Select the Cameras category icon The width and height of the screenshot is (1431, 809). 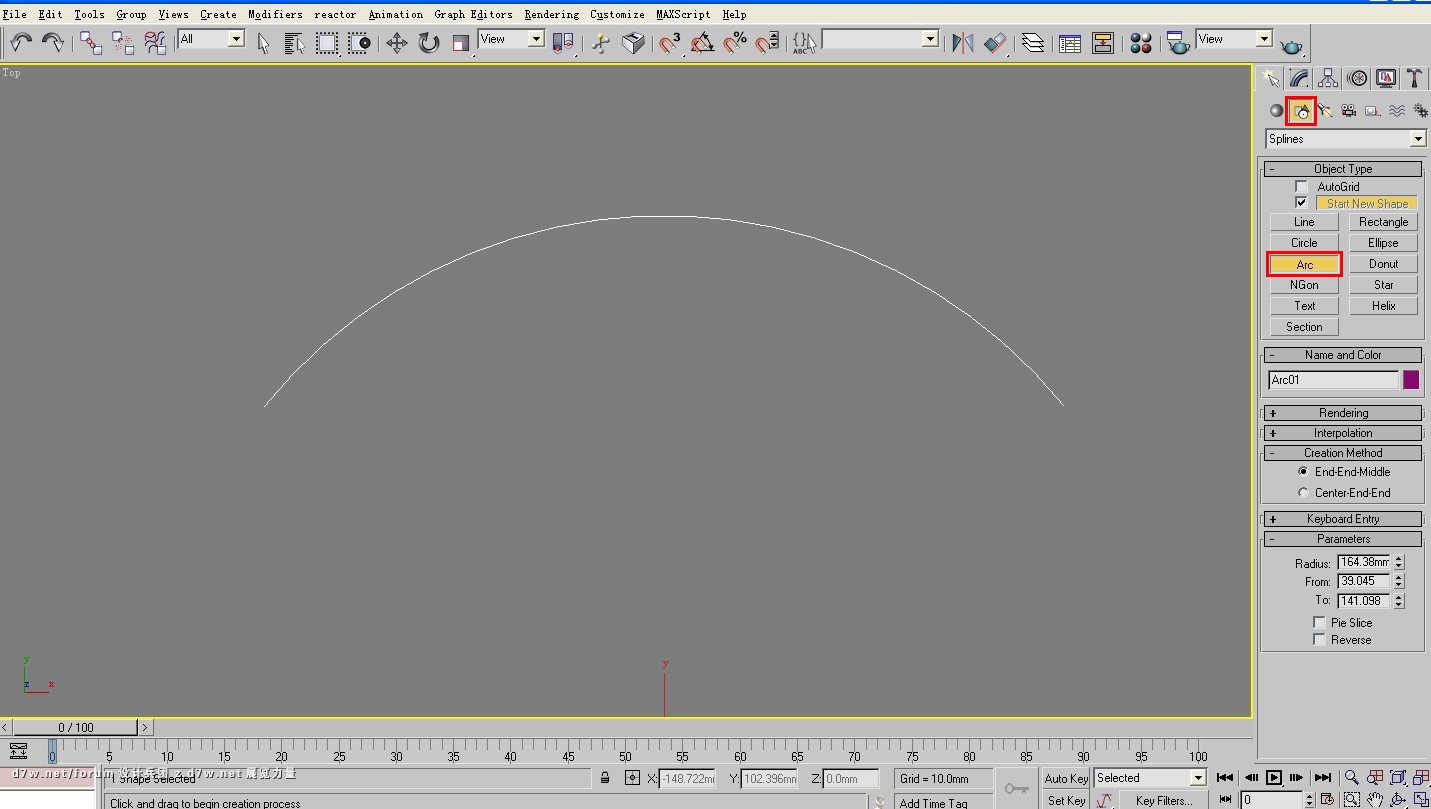[x=1349, y=111]
